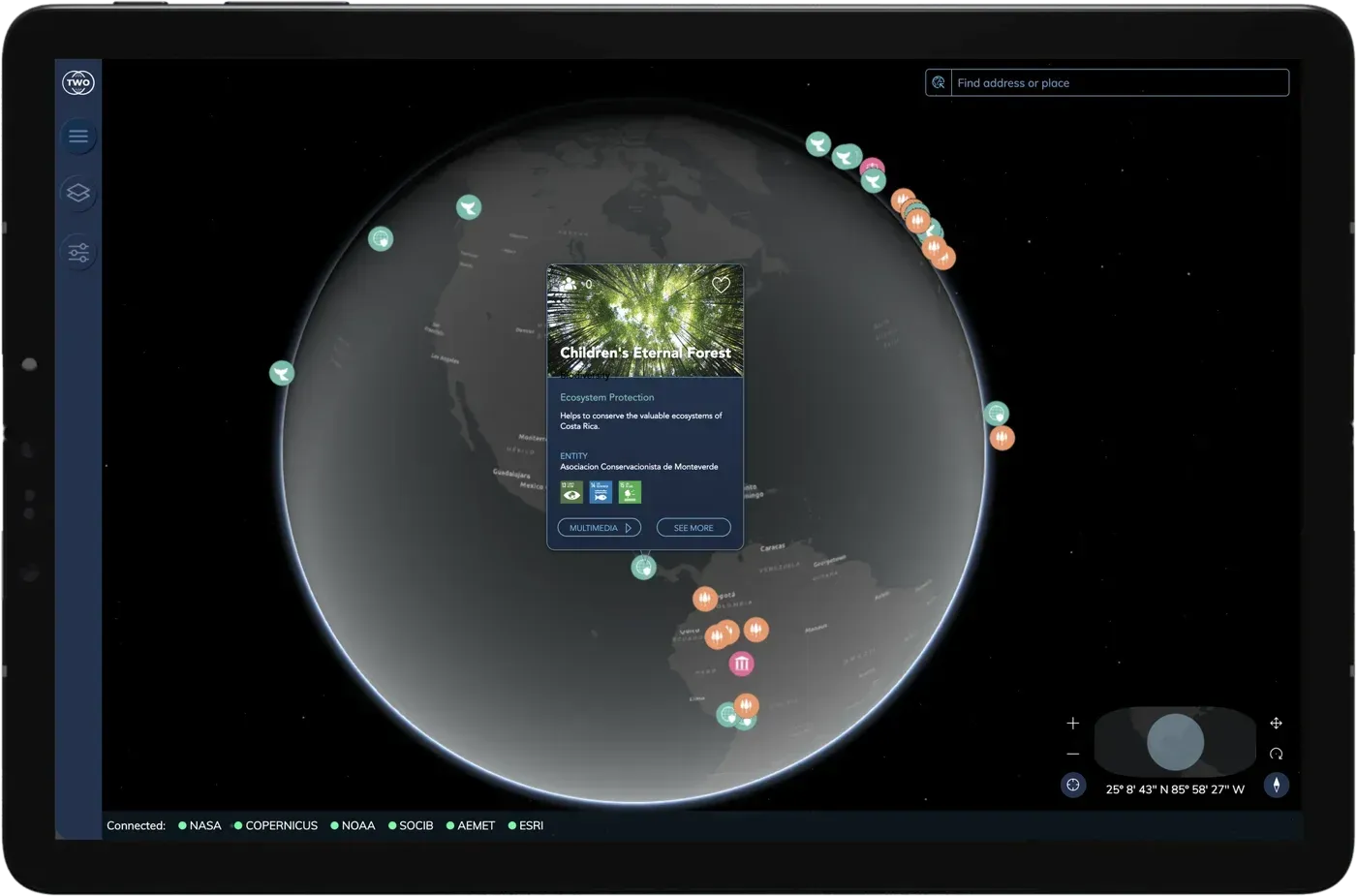Click the Children's Eternal Forest photo
The height and width of the screenshot is (896, 1356).
(645, 321)
